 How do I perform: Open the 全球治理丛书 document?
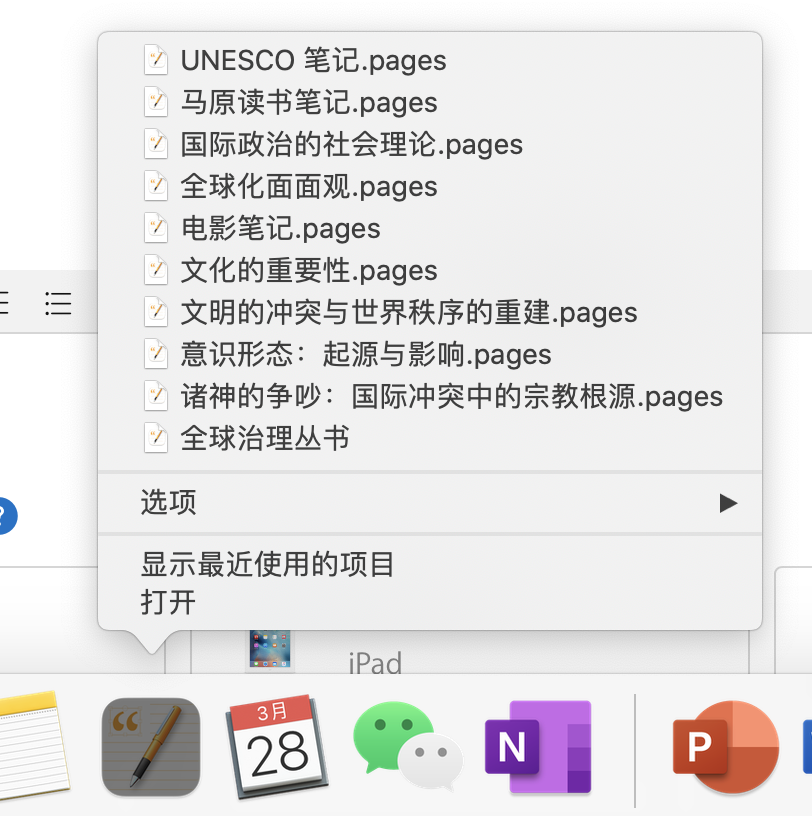click(x=430, y=438)
